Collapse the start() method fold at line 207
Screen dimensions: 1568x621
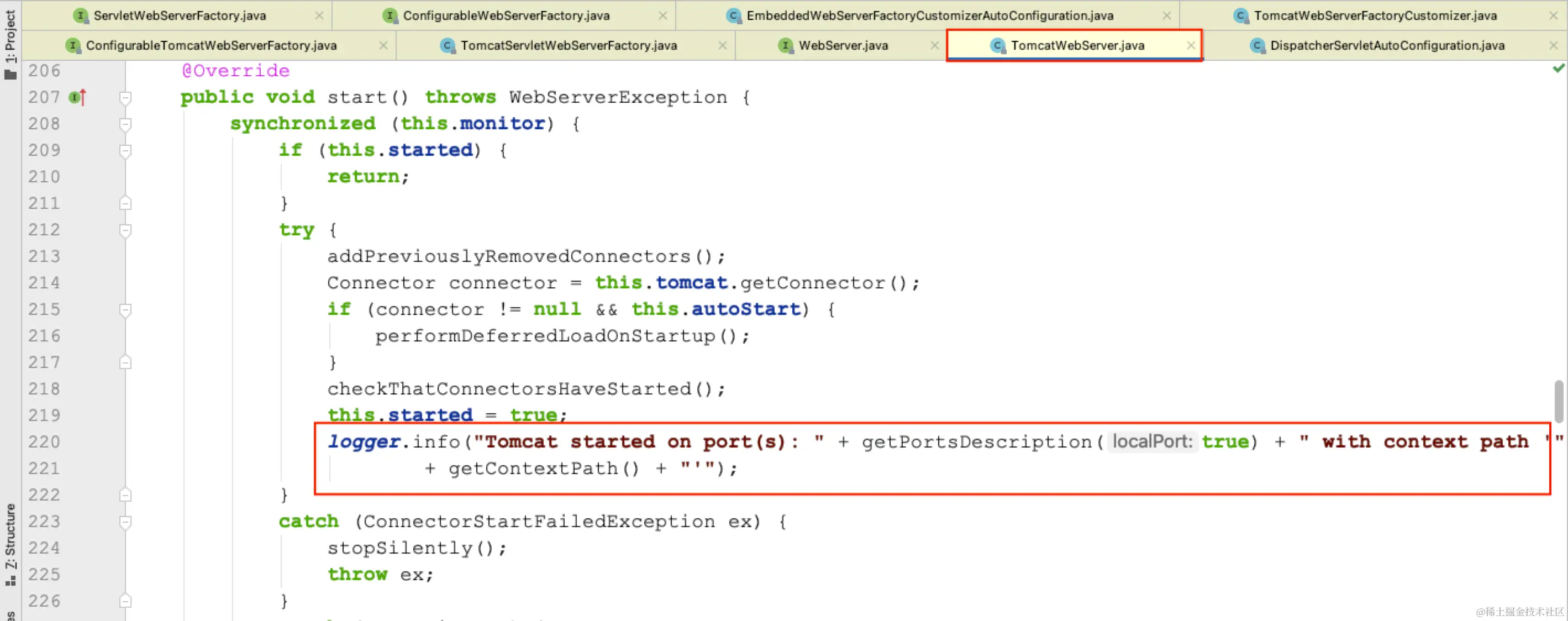coord(125,97)
